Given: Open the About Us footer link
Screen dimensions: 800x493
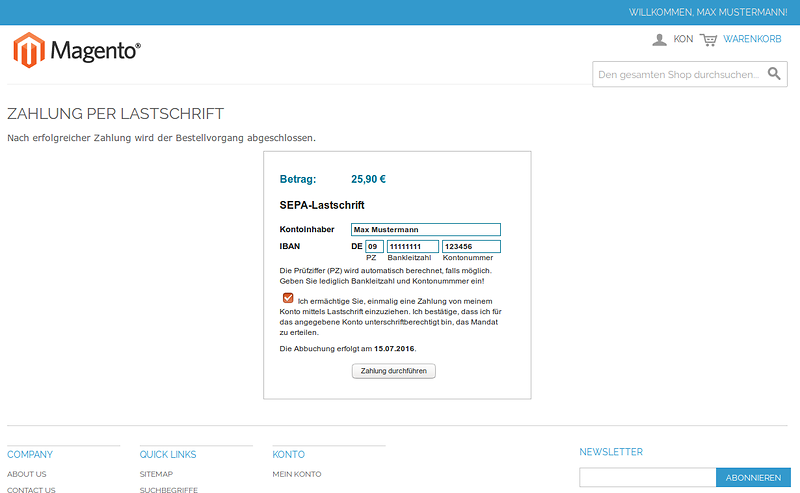Looking at the screenshot, I should point(27,474).
